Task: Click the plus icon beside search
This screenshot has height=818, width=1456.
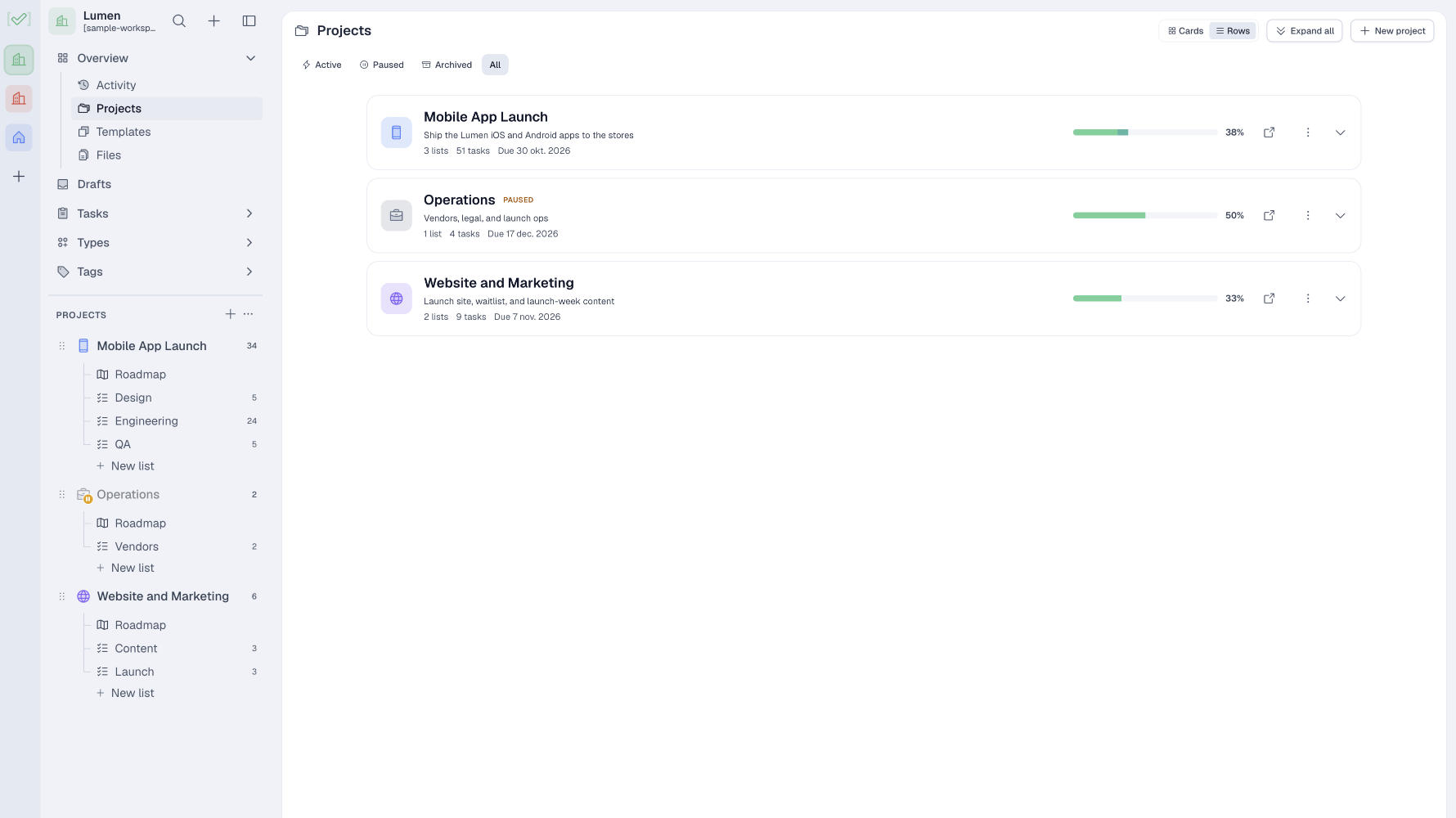Action: point(213,21)
